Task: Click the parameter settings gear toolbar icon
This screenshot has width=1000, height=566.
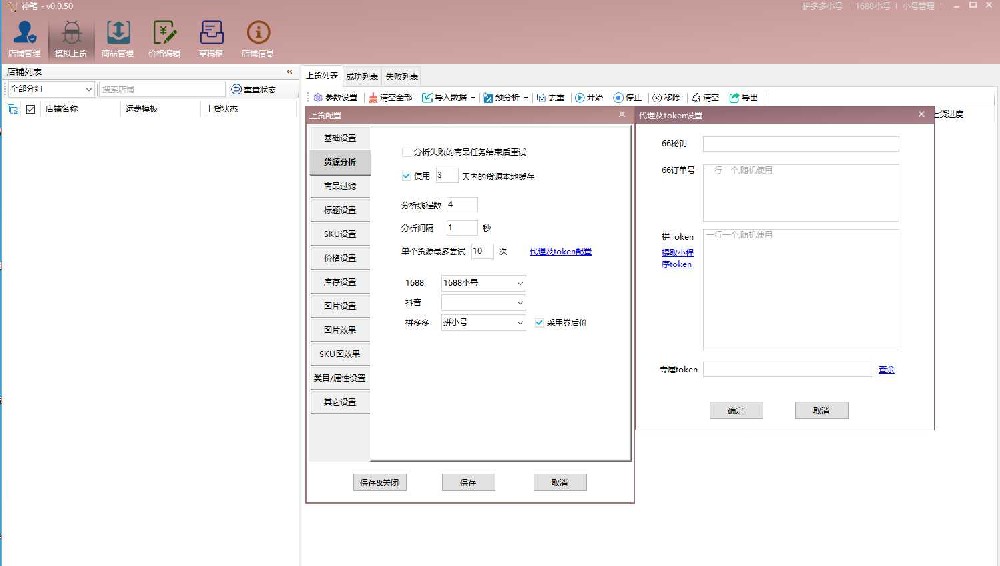Action: tap(318, 98)
